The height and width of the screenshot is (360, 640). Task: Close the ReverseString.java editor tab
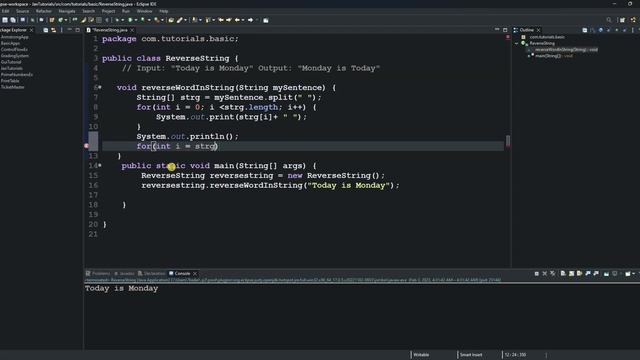click(x=132, y=30)
